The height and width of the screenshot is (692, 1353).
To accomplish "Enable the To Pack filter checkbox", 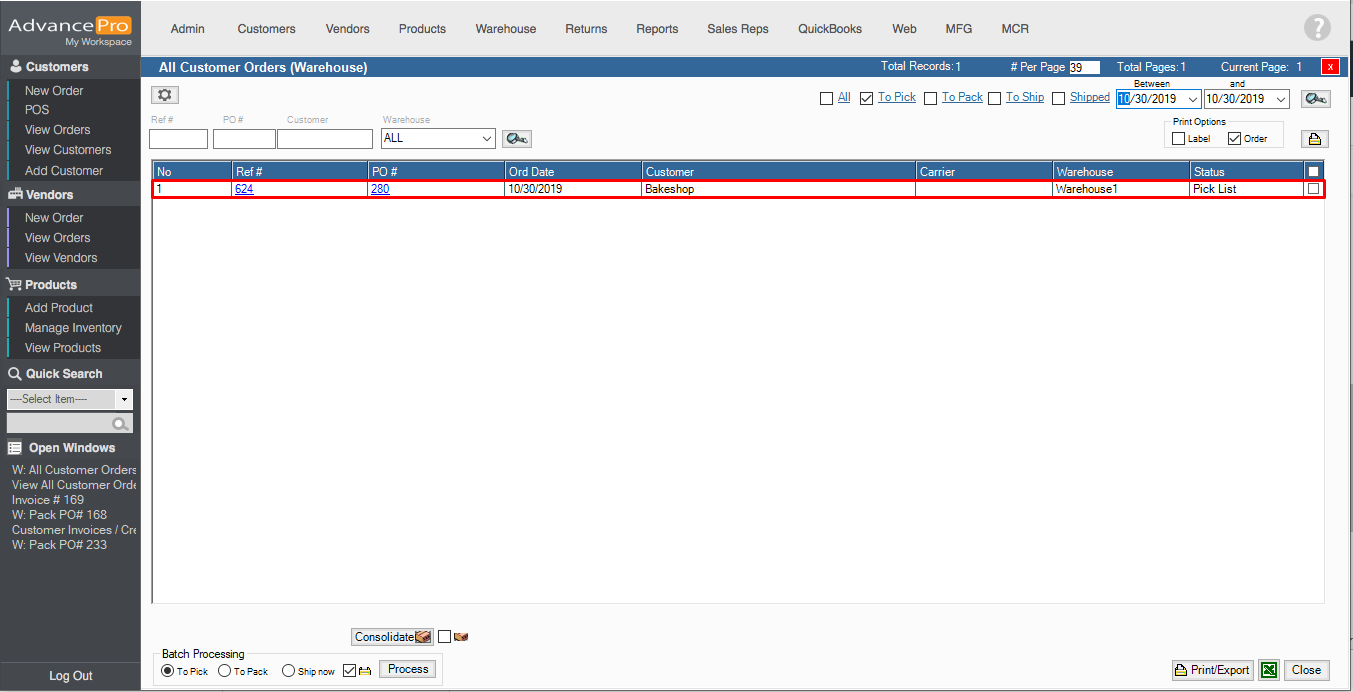I will pyautogui.click(x=930, y=98).
